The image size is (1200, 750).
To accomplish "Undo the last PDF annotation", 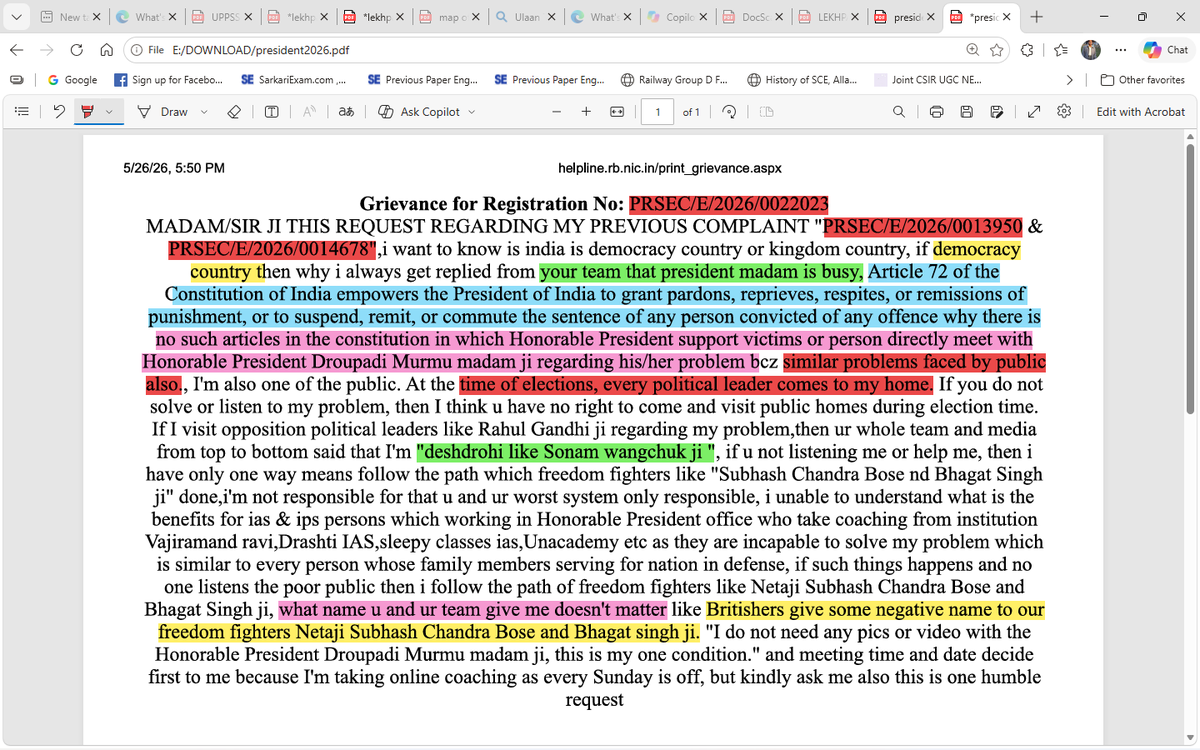I will (59, 112).
